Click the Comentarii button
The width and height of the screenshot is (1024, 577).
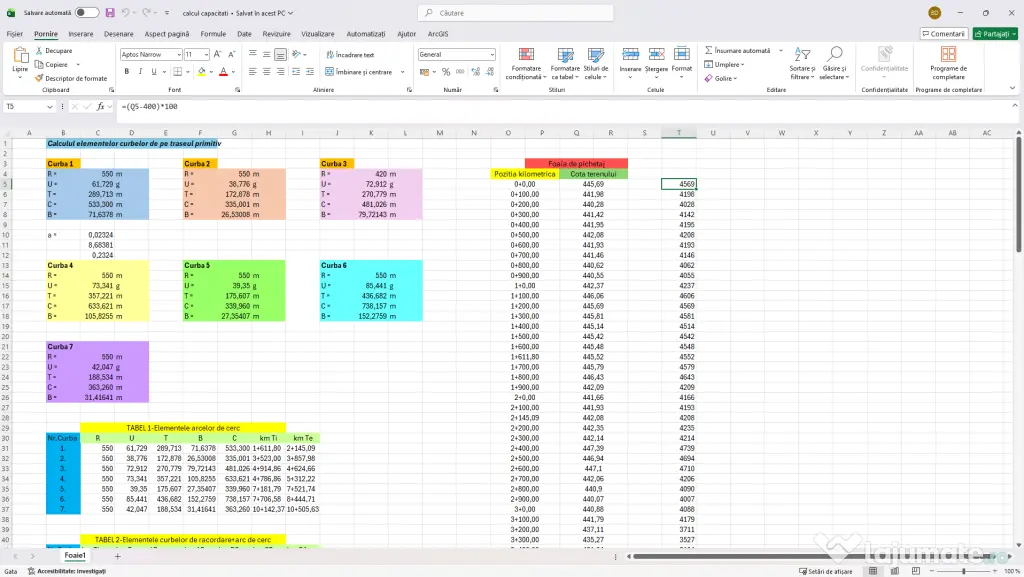[x=944, y=34]
